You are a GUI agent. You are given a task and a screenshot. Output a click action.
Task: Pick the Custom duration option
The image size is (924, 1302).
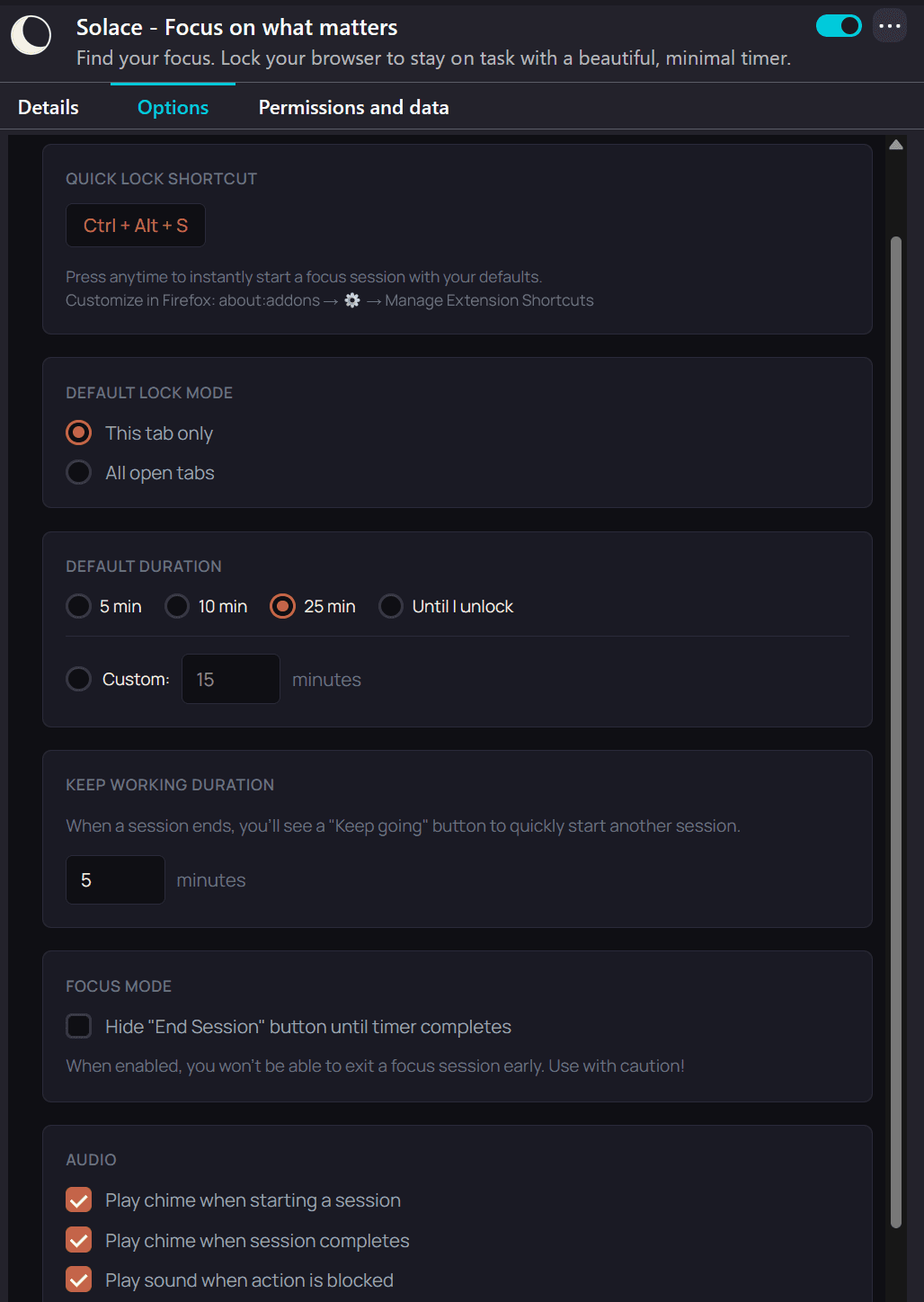pos(78,679)
